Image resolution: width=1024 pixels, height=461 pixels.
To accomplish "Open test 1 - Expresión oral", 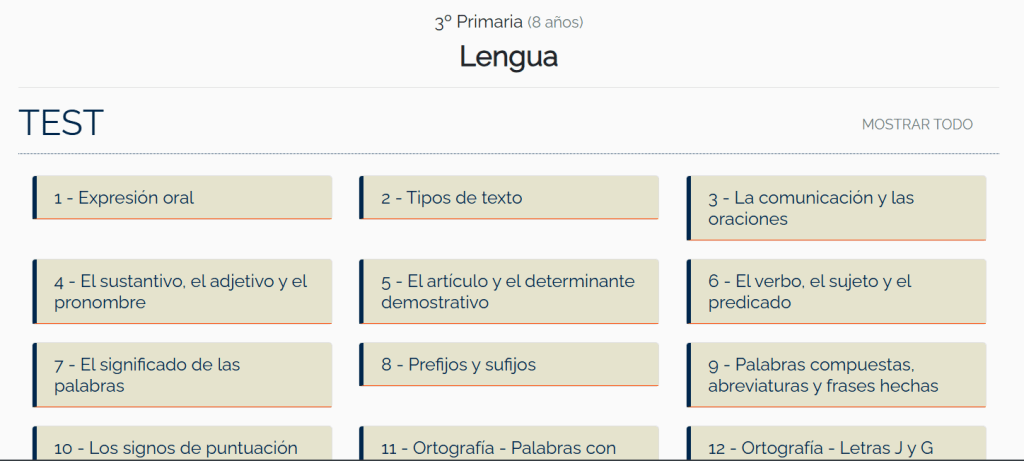I will pyautogui.click(x=182, y=198).
